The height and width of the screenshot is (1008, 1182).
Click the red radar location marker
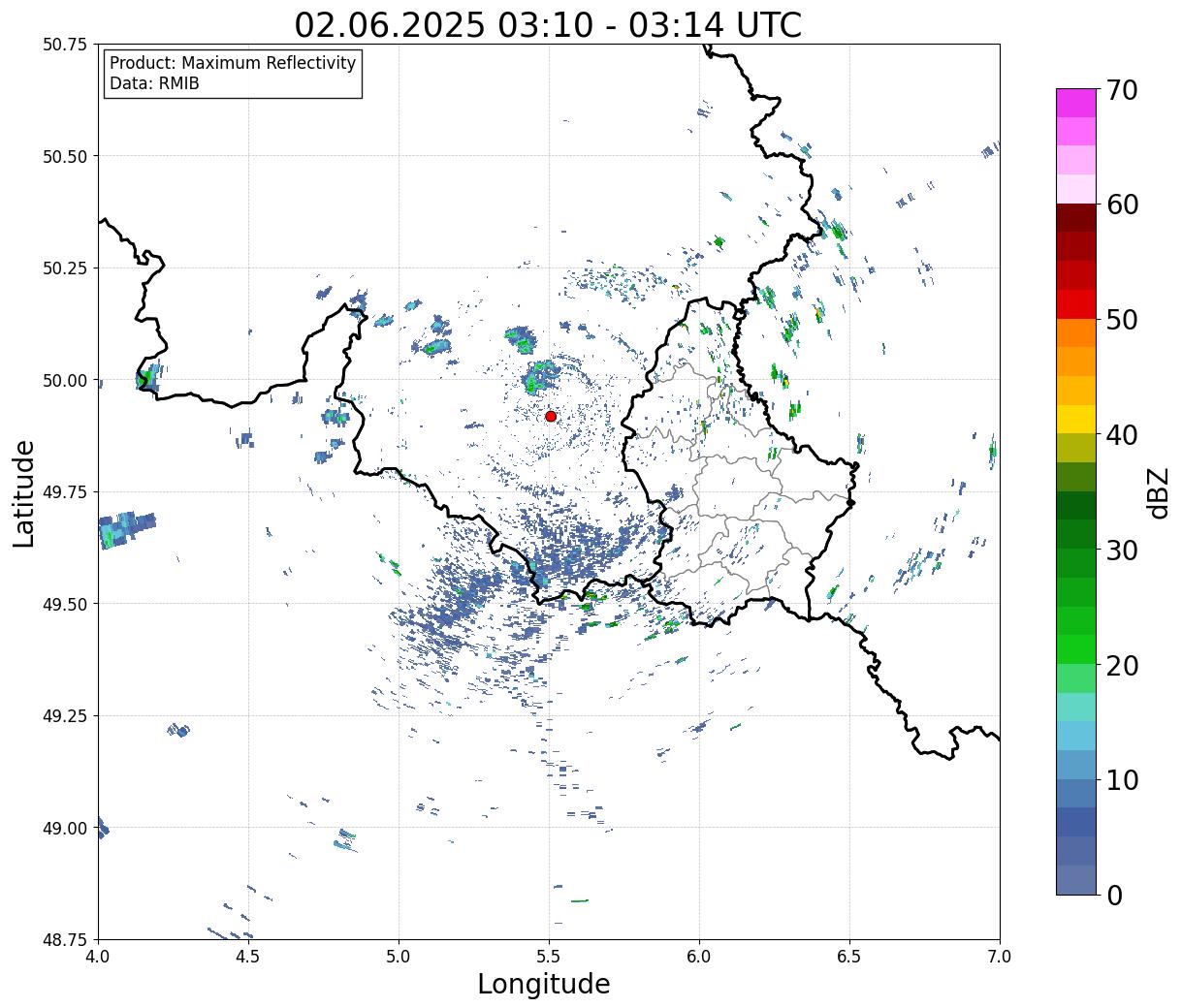(x=551, y=416)
